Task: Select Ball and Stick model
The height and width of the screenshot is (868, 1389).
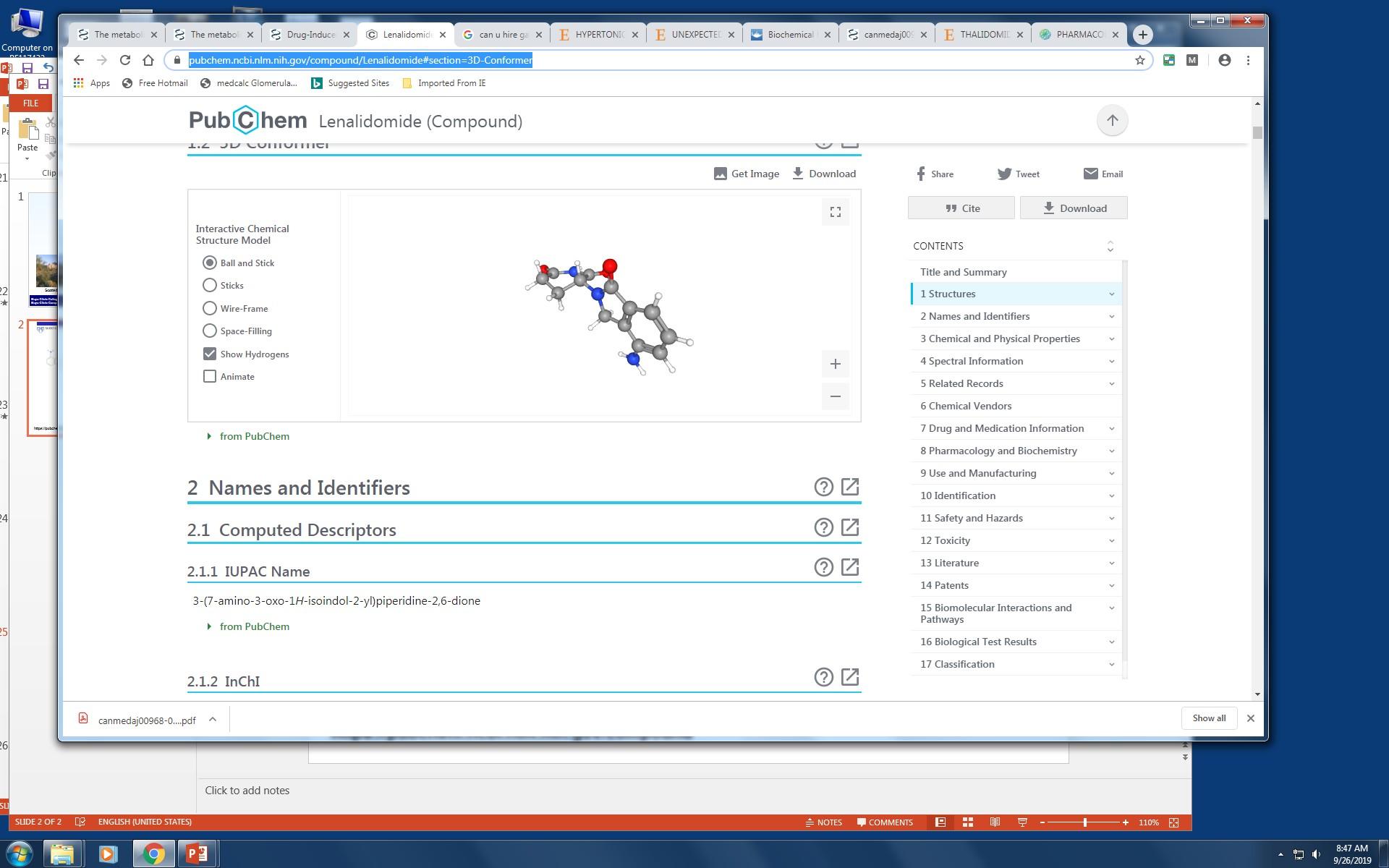Action: [x=210, y=263]
